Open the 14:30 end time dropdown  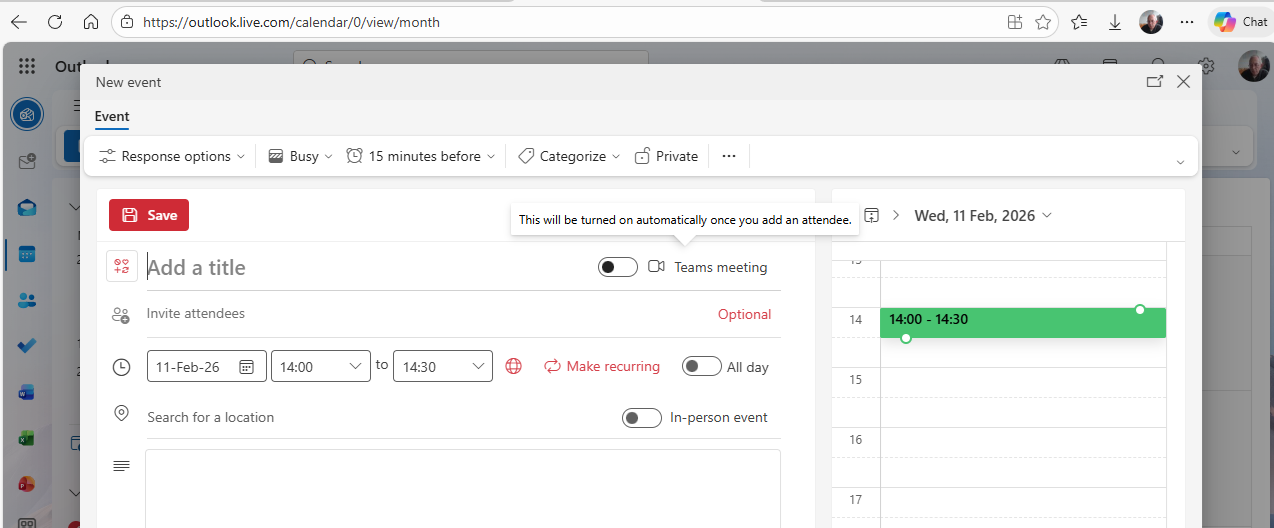(443, 367)
